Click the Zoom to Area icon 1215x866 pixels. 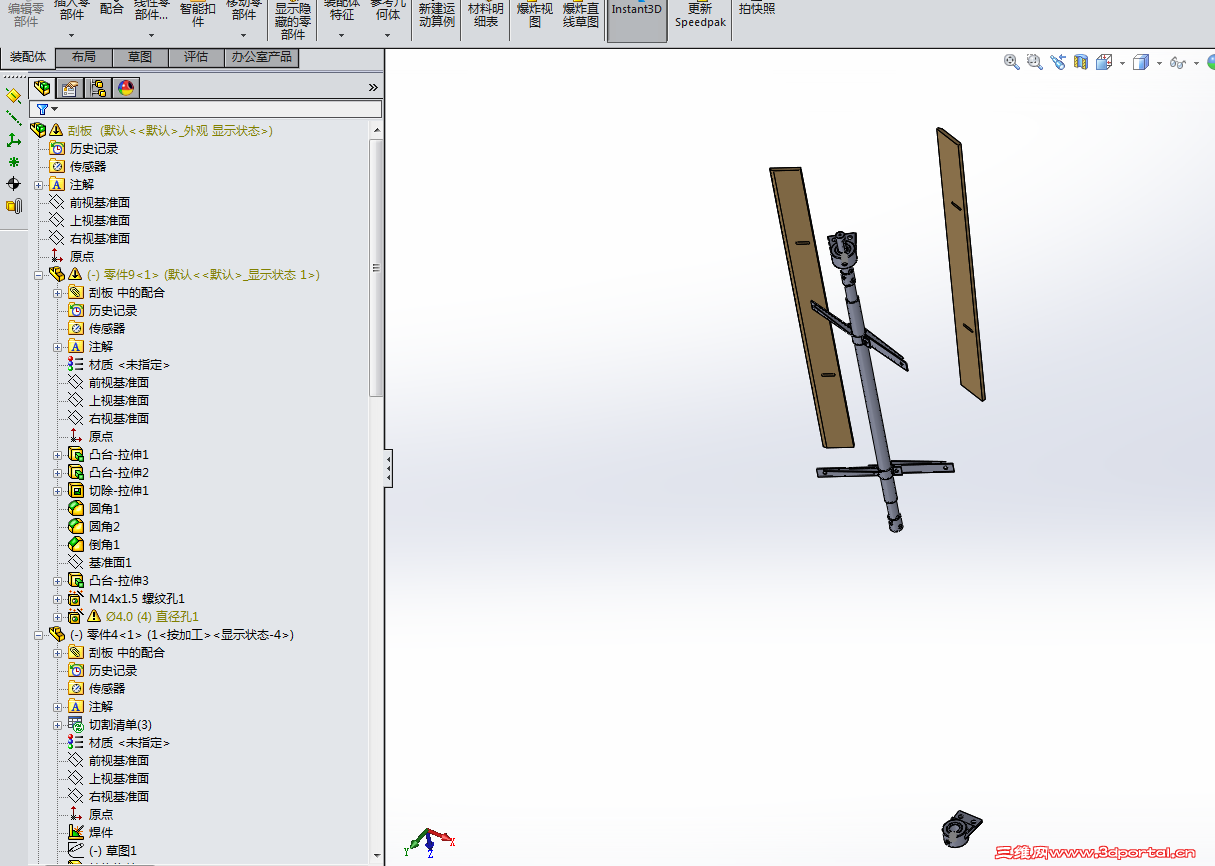click(1035, 62)
